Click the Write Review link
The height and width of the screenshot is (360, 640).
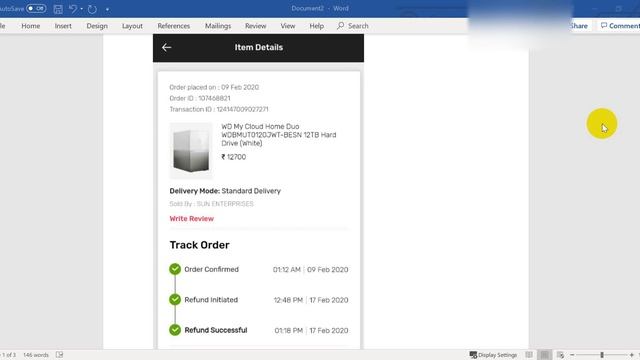(191, 219)
